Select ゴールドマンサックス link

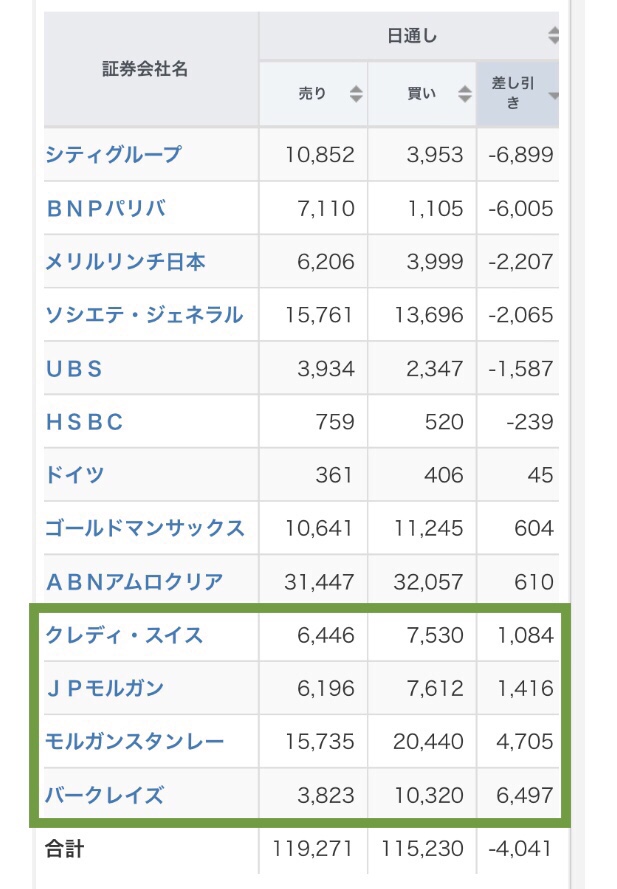click(x=145, y=528)
